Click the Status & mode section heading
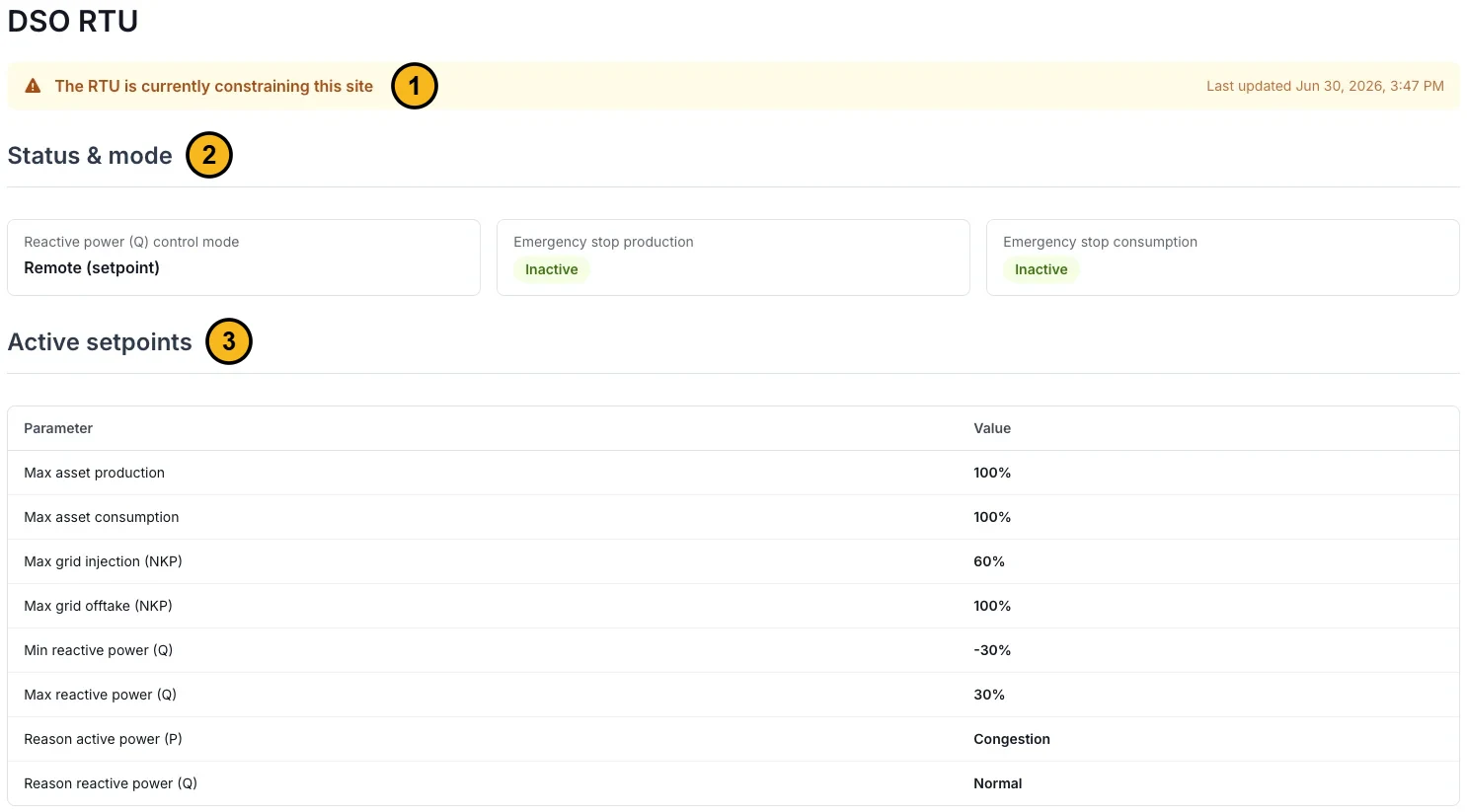This screenshot has height=812, width=1467. [x=90, y=156]
